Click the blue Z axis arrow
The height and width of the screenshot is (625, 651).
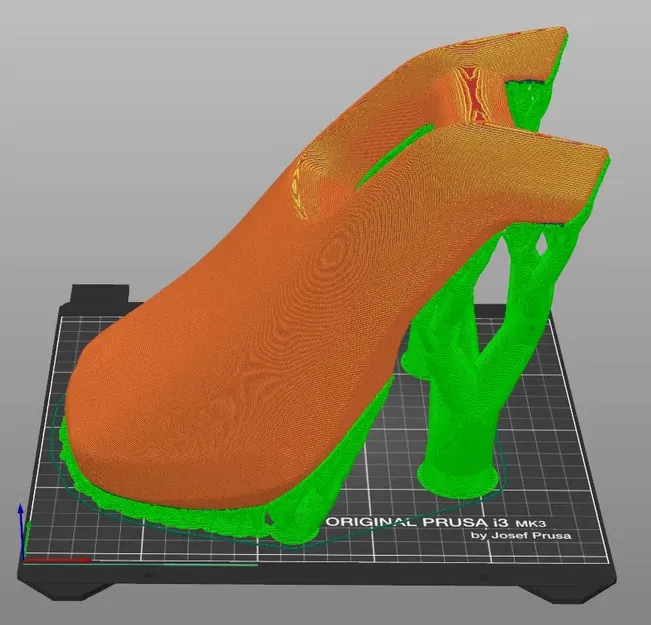(21, 532)
